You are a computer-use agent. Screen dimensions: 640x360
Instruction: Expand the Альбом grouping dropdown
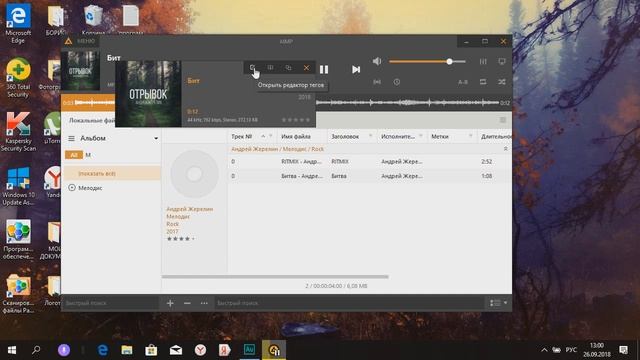(156, 138)
